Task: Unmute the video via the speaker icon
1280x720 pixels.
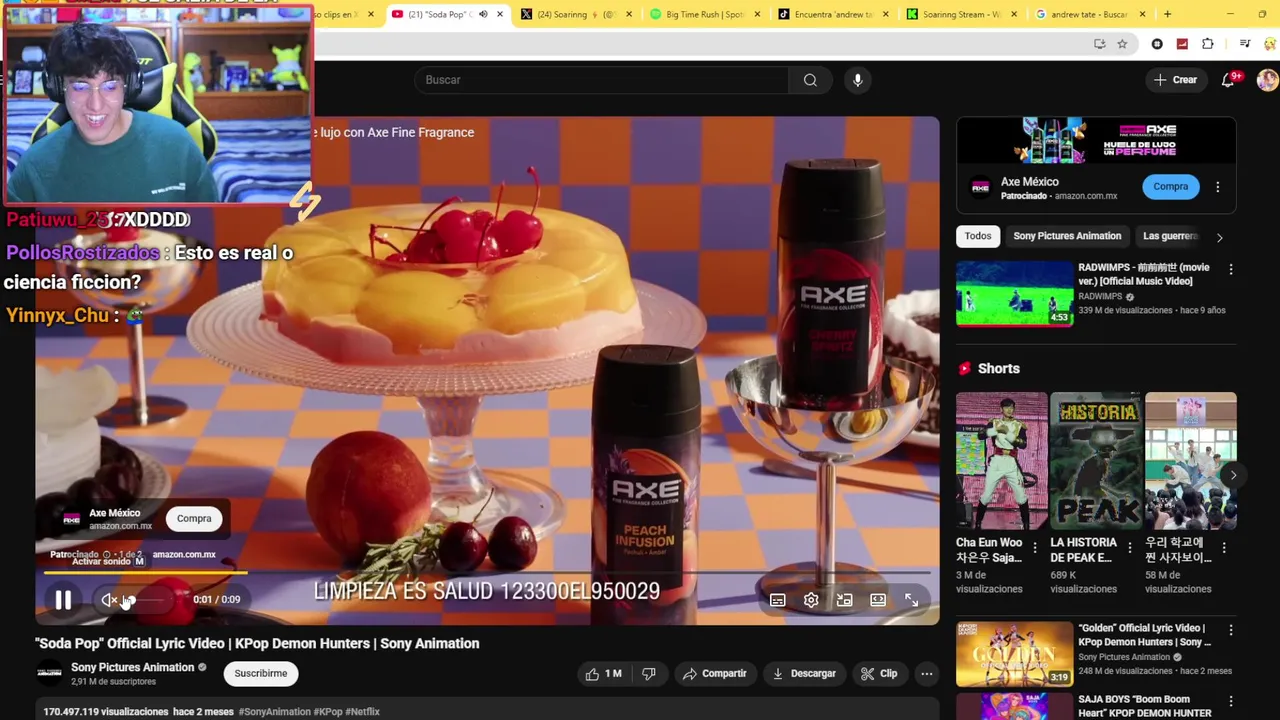Action: (x=109, y=600)
